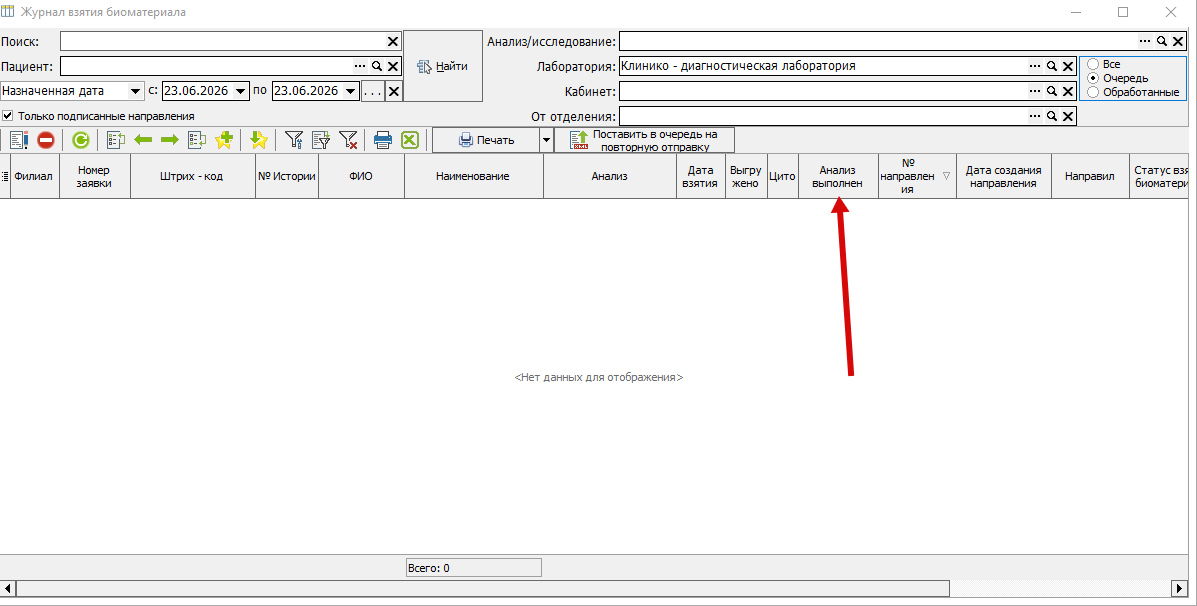Image resolution: width=1197 pixels, height=606 pixels.
Task: Refresh the list with the green circular arrow
Action: pos(80,140)
